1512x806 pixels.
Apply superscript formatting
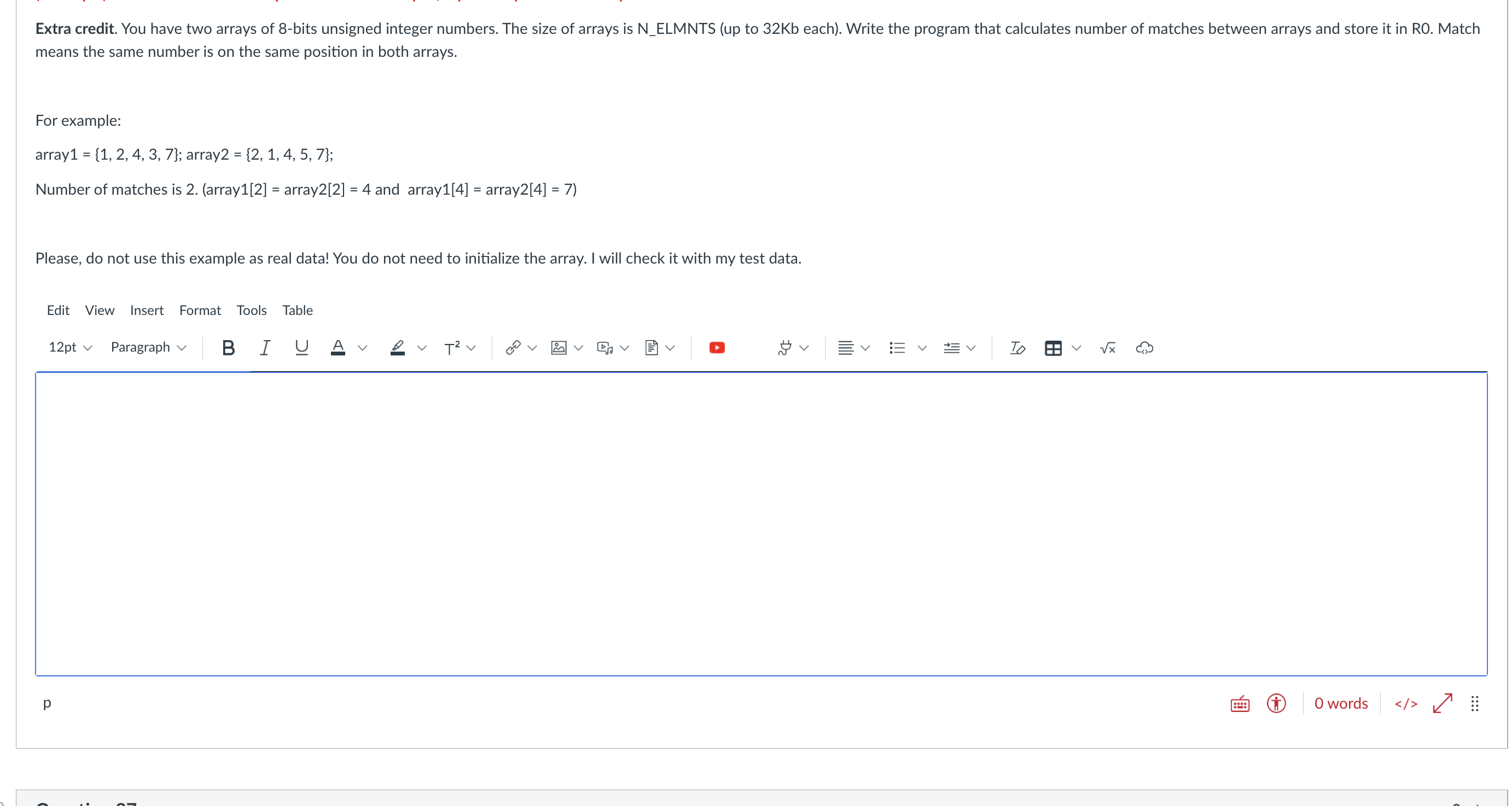click(x=453, y=347)
